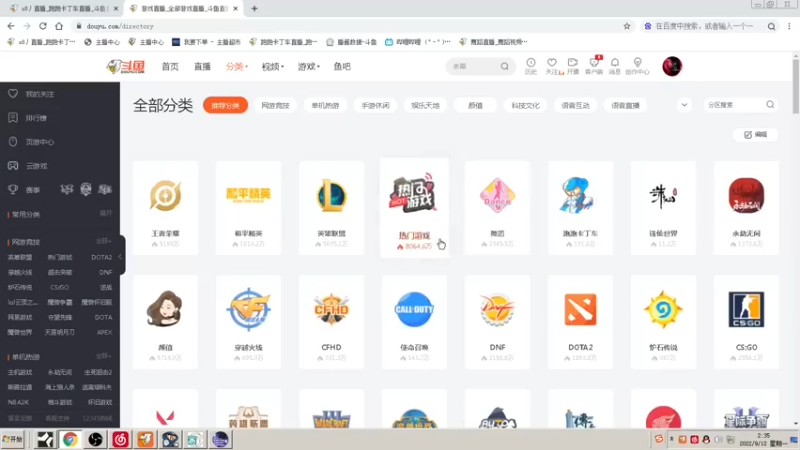
Task: Open the DNF category icon
Action: pos(497,309)
